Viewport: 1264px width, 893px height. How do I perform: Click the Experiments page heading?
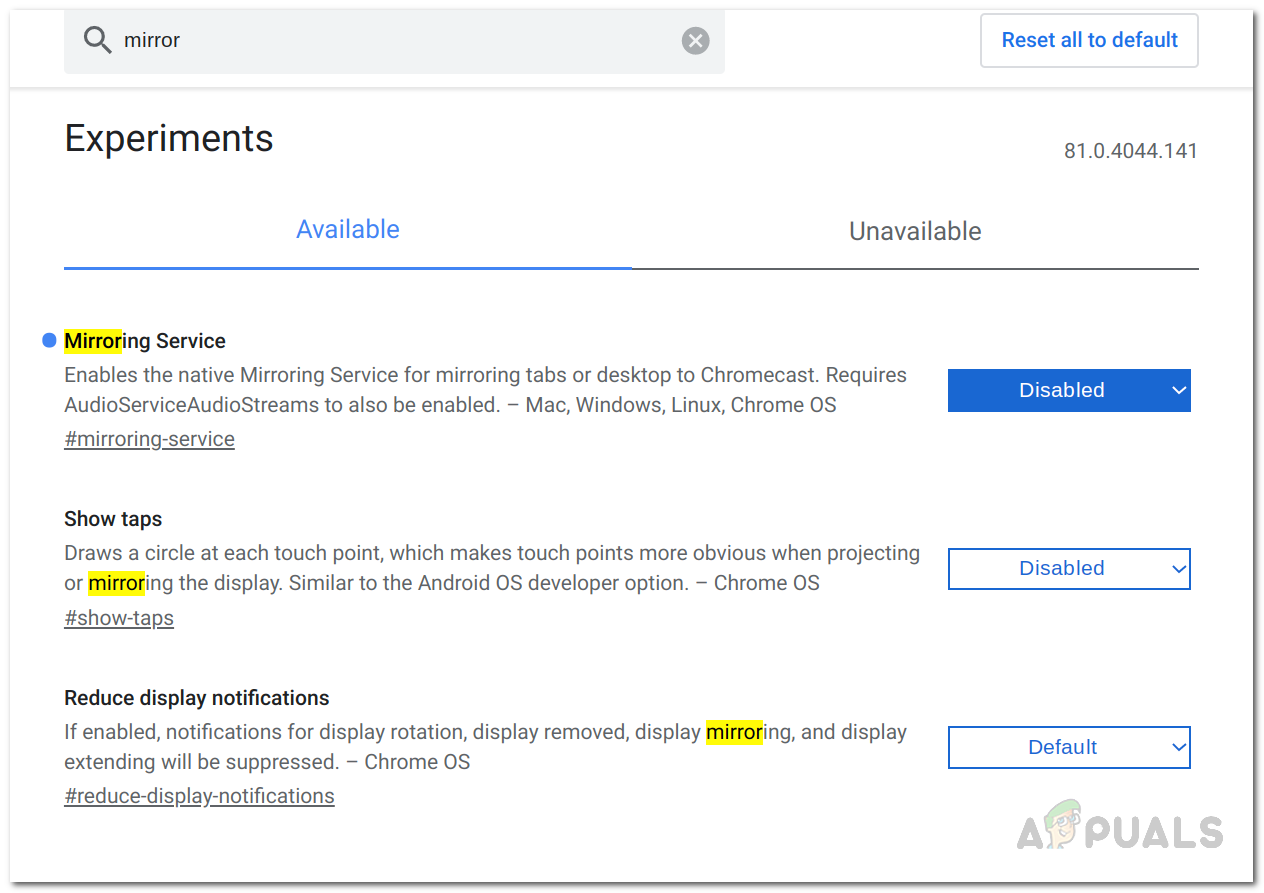169,139
